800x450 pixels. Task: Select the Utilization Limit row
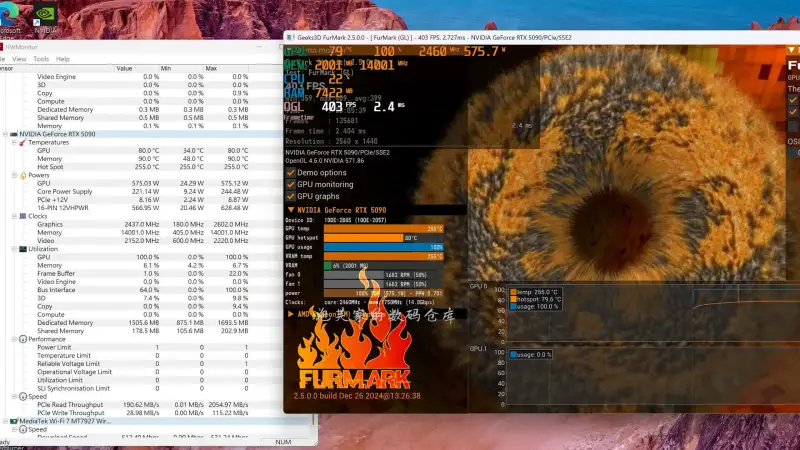143,380
